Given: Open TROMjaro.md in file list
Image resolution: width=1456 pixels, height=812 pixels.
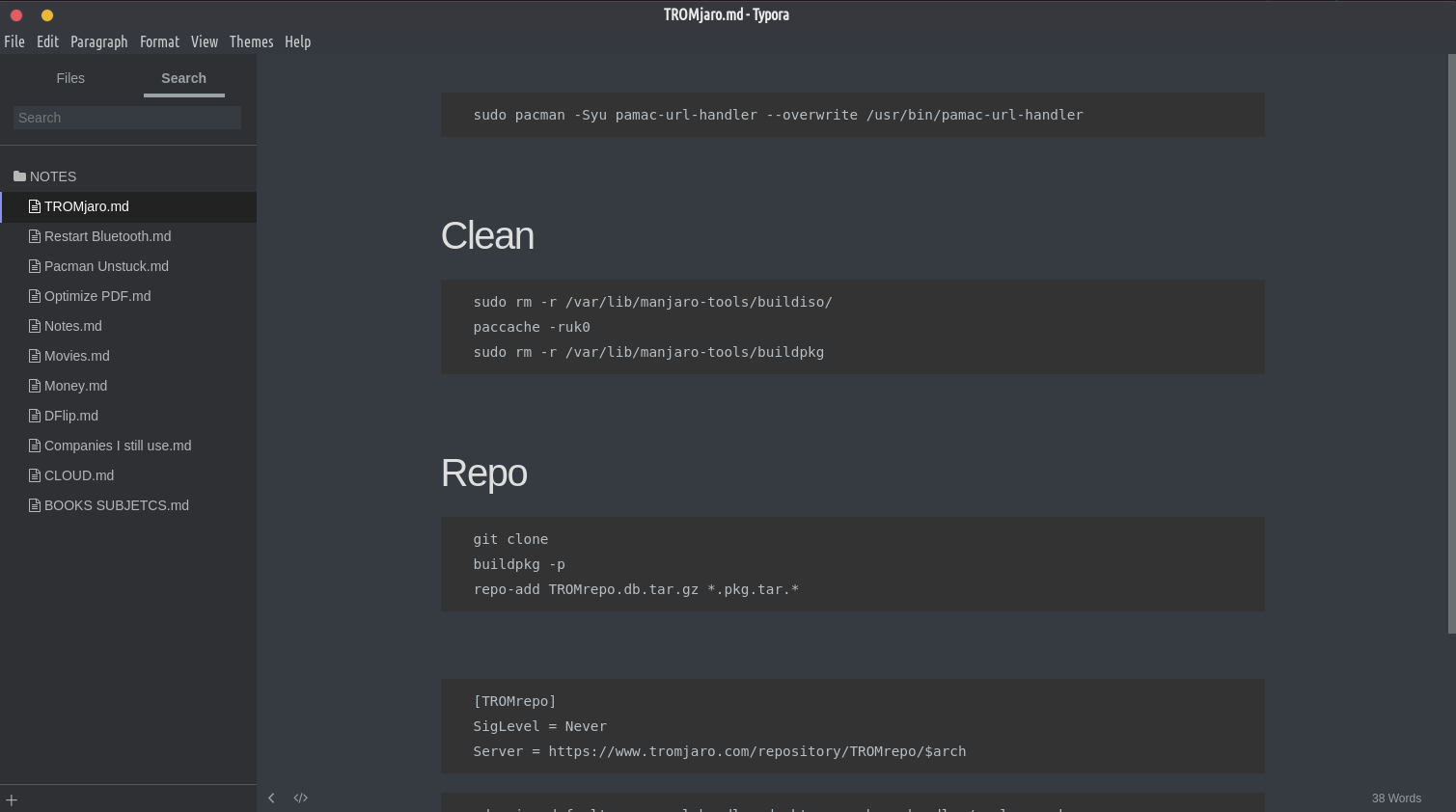Looking at the screenshot, I should click(x=128, y=206).
